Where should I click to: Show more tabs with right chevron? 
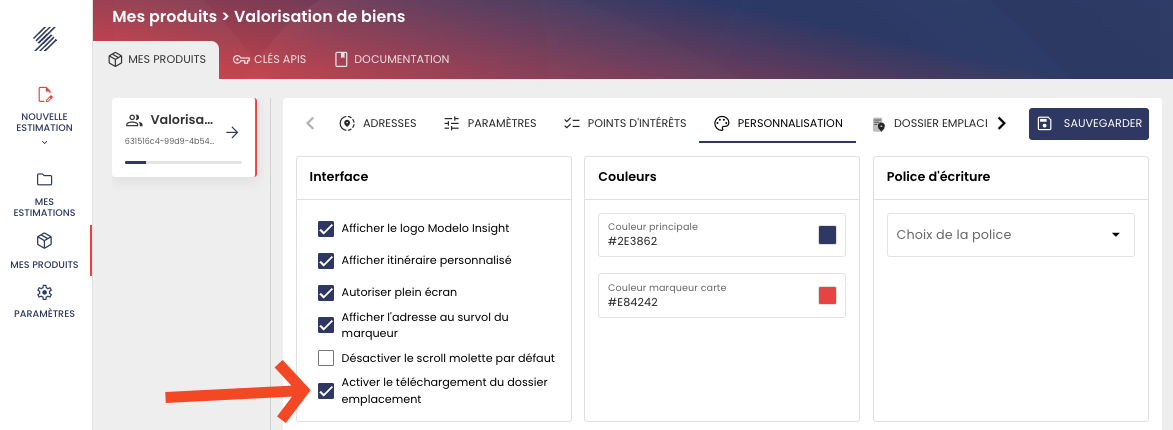(1002, 123)
